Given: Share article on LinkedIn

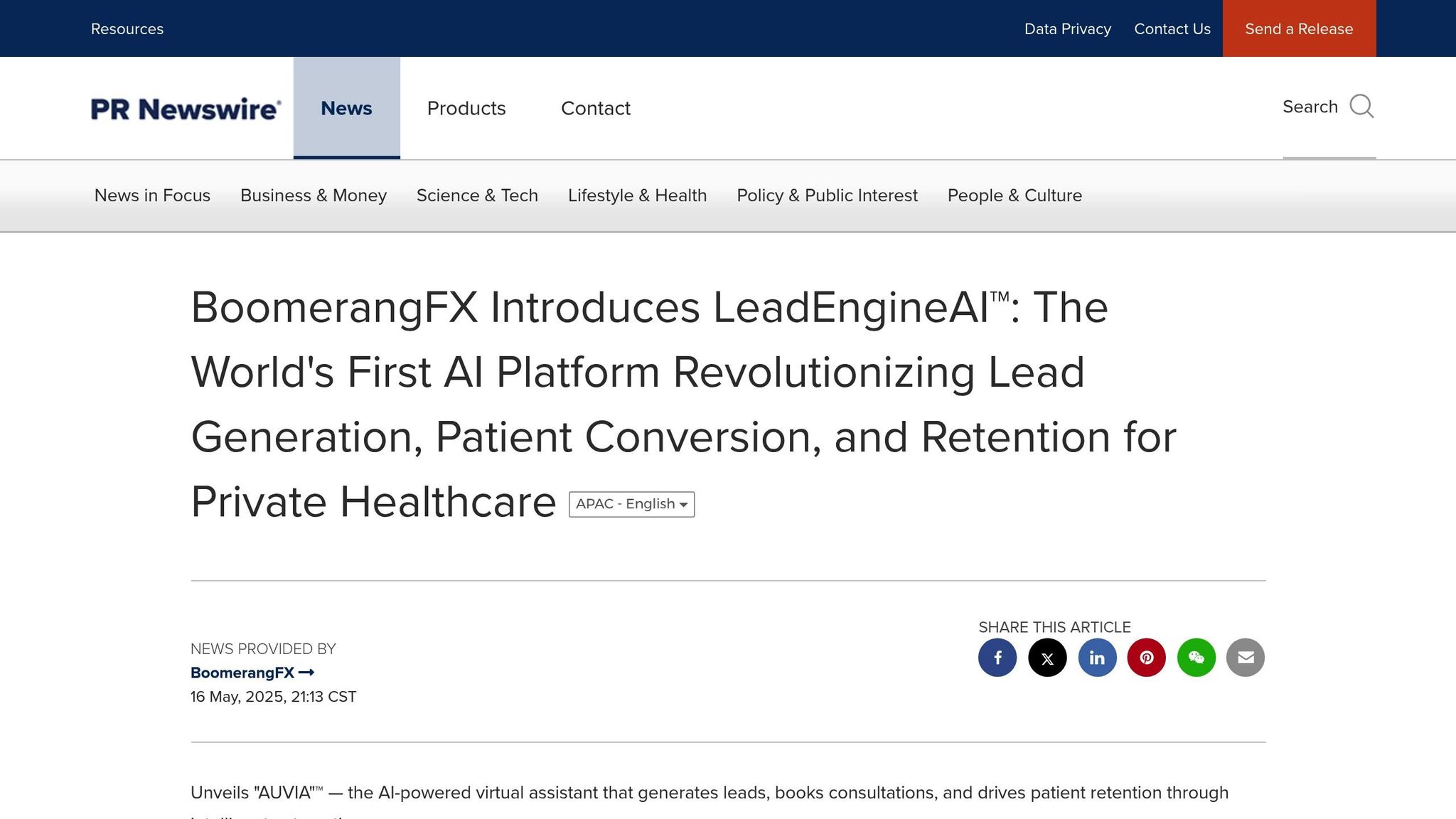Looking at the screenshot, I should [1097, 658].
